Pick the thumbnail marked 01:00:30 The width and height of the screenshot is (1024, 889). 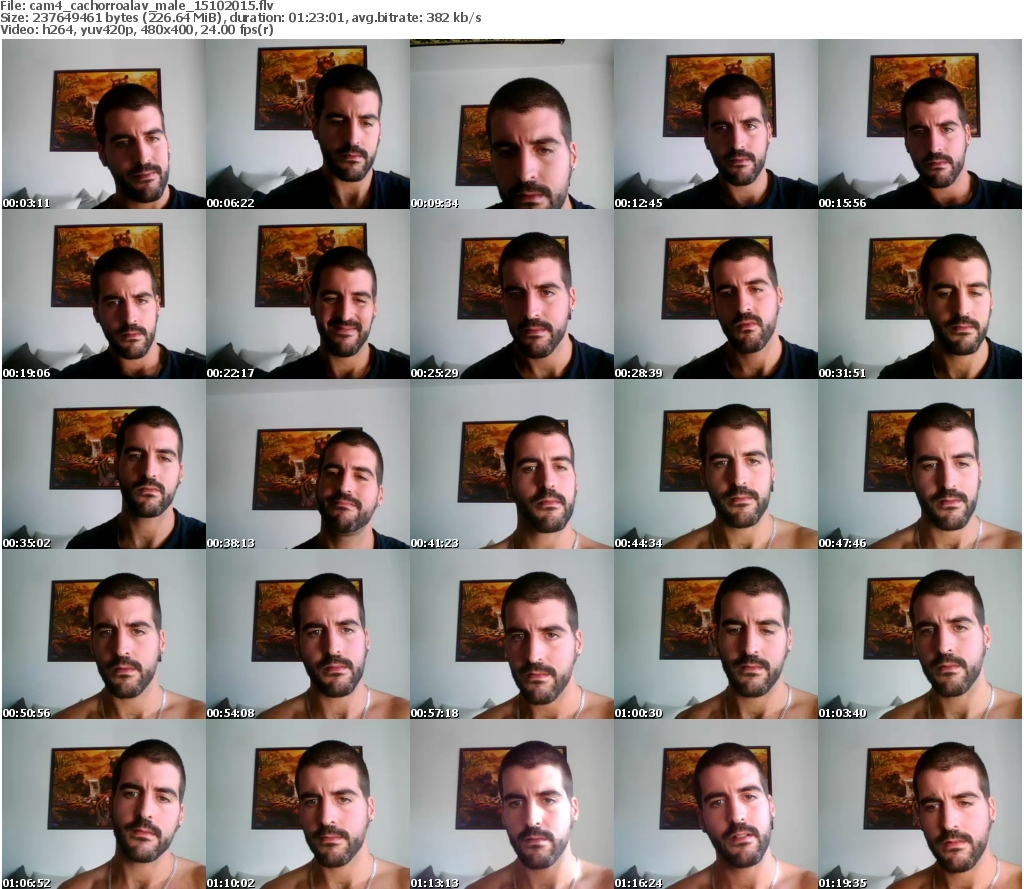tap(716, 634)
